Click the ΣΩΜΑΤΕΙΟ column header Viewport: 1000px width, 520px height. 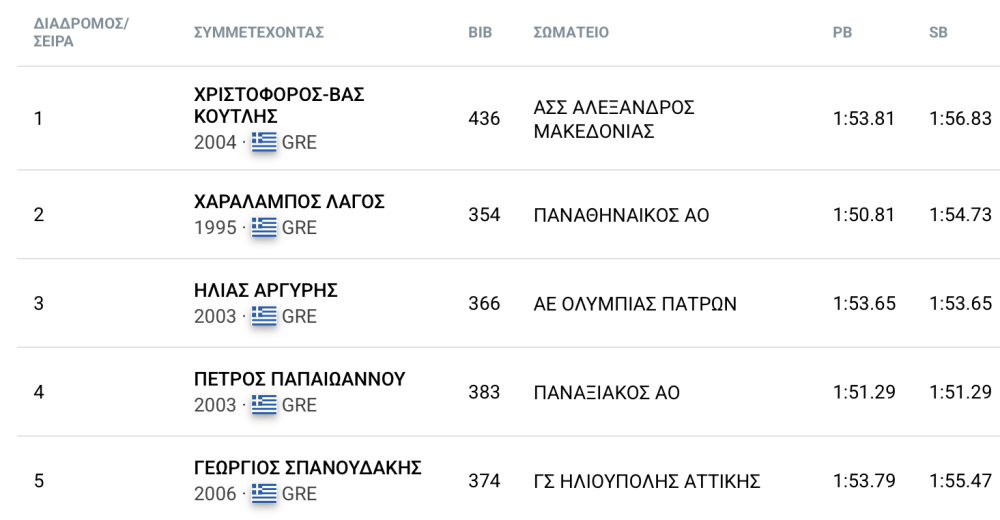(x=571, y=33)
